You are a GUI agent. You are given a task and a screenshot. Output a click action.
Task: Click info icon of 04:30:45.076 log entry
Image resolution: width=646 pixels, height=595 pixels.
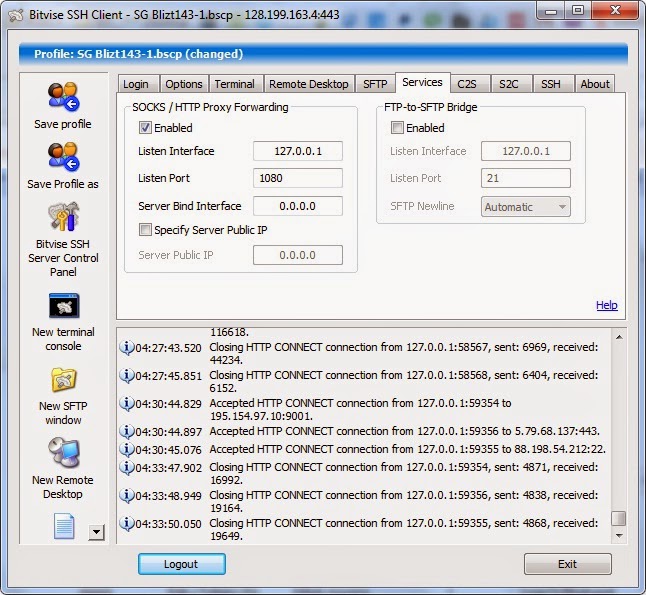coord(127,449)
